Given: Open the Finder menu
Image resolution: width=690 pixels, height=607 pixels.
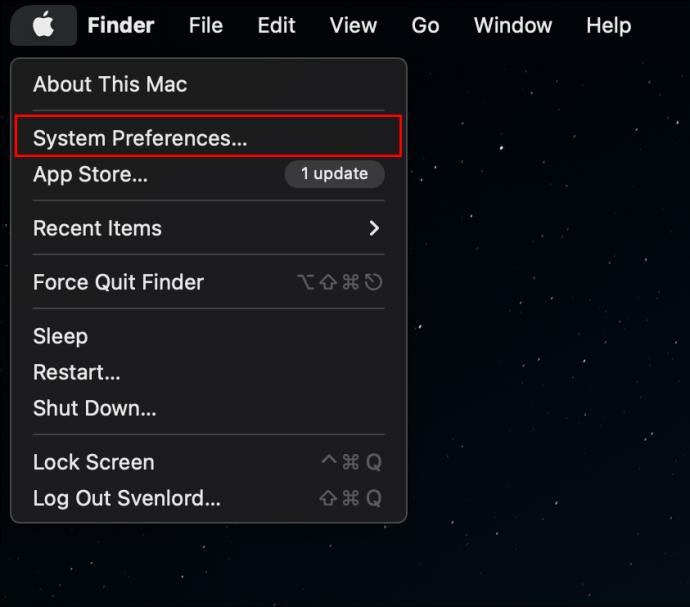Looking at the screenshot, I should click(x=121, y=25).
